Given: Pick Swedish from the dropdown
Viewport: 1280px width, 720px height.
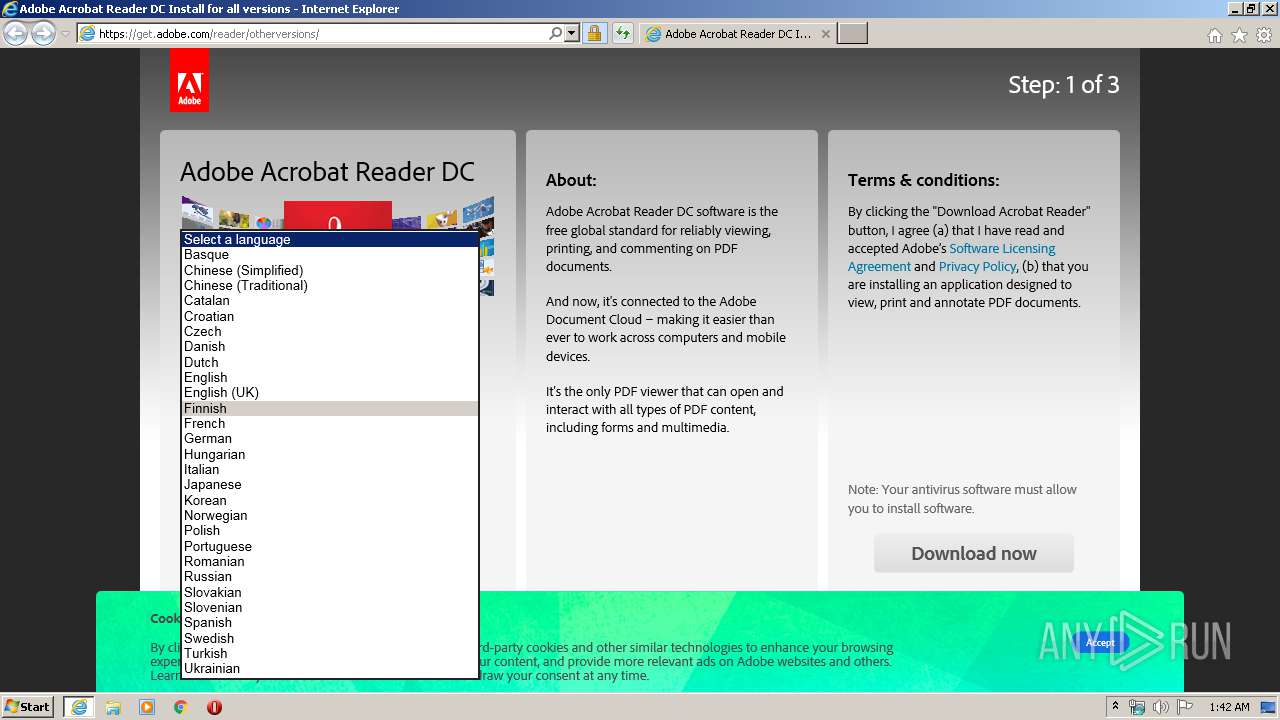Looking at the screenshot, I should 330,638.
